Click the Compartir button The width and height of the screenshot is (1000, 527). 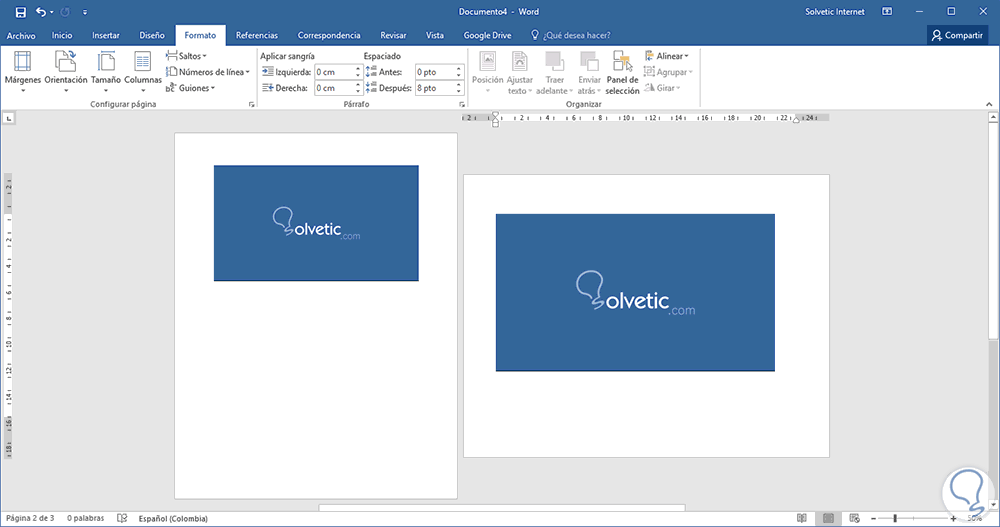pos(956,35)
